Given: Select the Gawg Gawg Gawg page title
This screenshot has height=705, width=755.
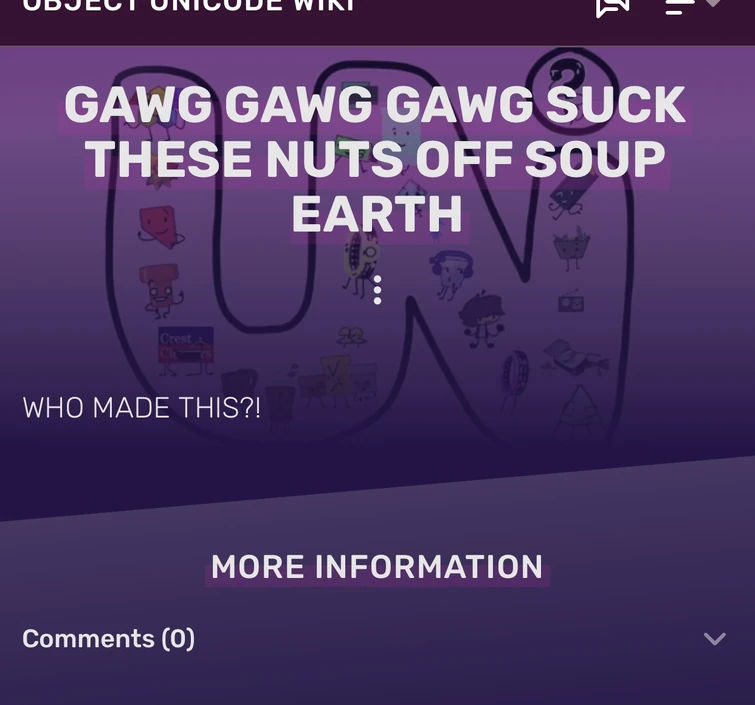Looking at the screenshot, I should click(376, 159).
